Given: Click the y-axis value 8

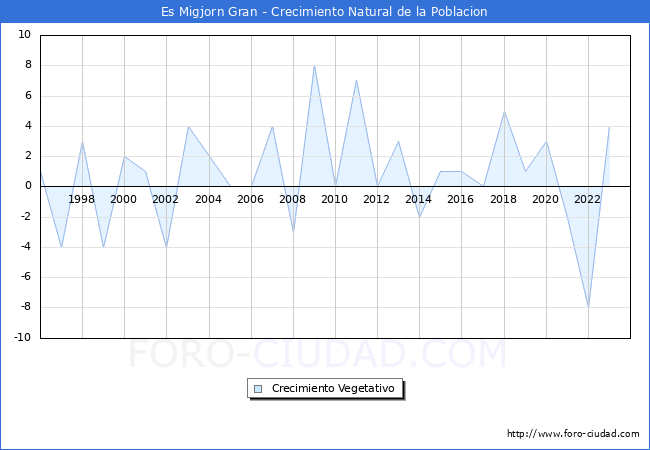Looking at the screenshot, I should point(28,65).
